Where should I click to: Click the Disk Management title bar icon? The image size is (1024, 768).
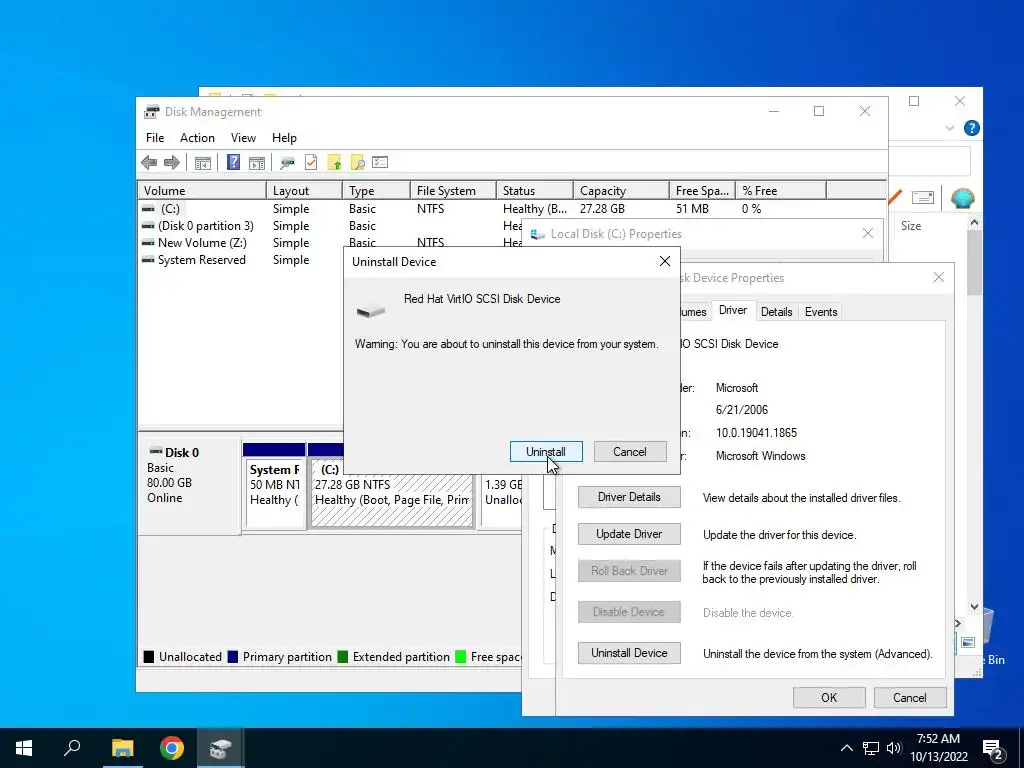(152, 112)
